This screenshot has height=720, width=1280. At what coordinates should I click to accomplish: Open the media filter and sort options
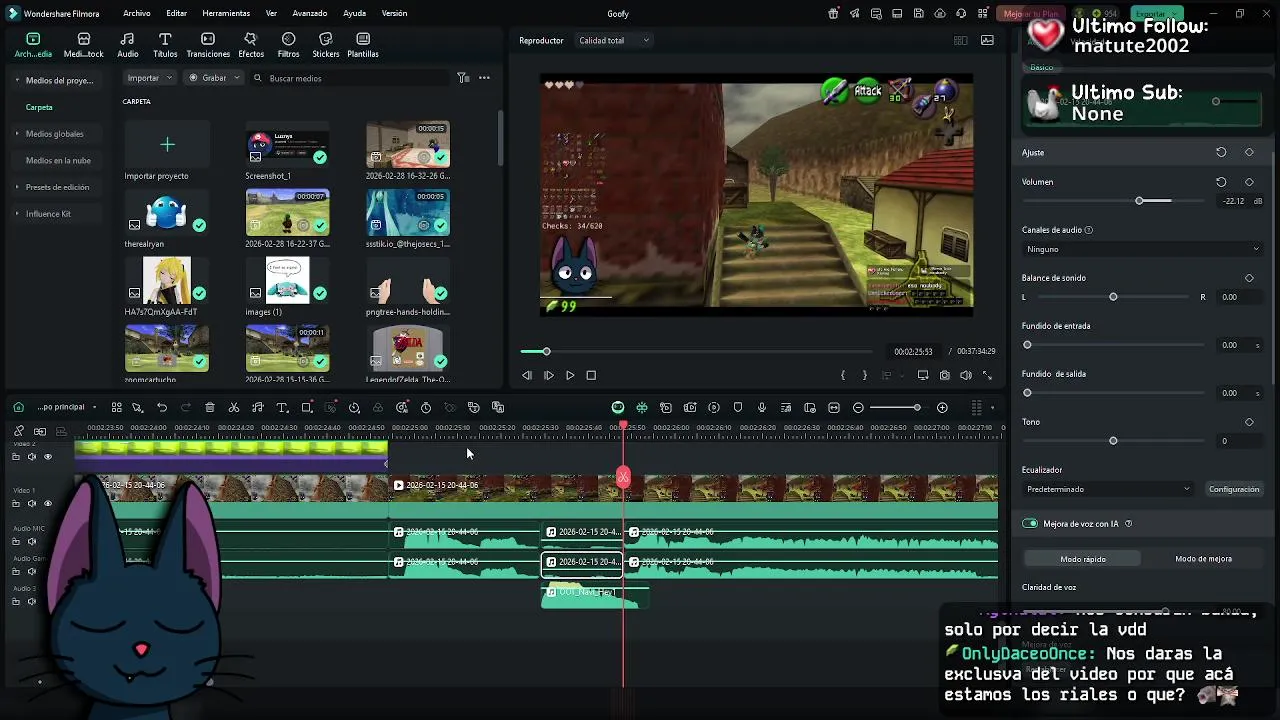point(463,78)
